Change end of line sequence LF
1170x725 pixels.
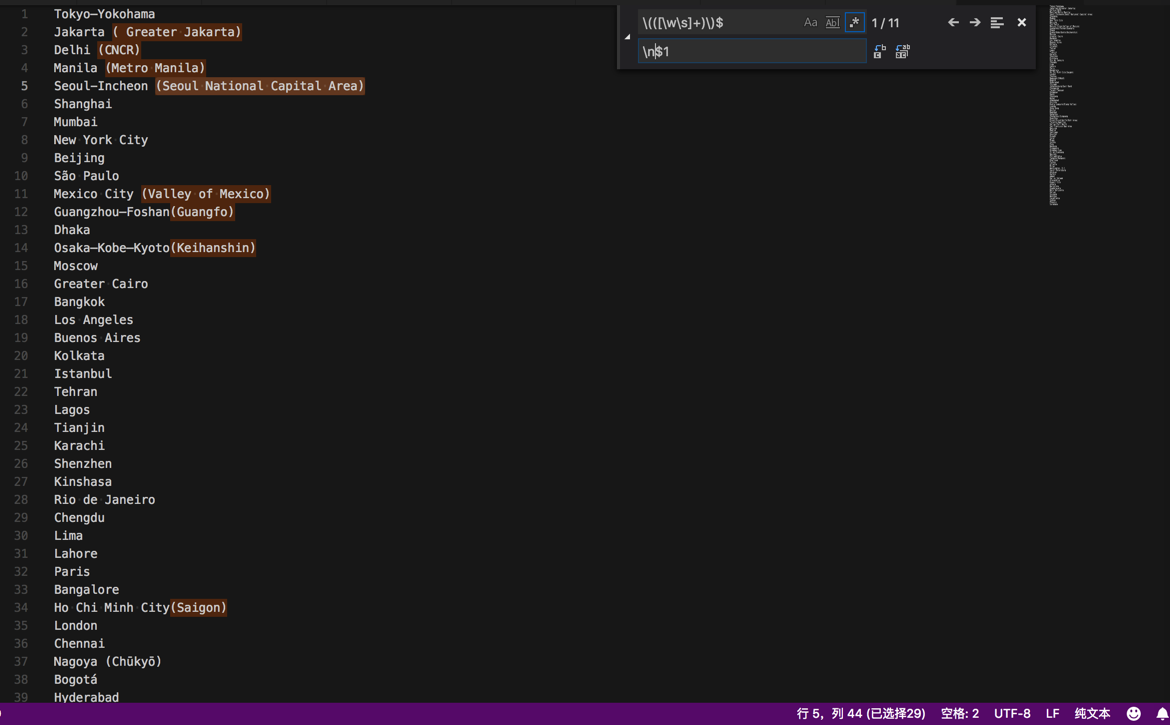pos(1052,714)
